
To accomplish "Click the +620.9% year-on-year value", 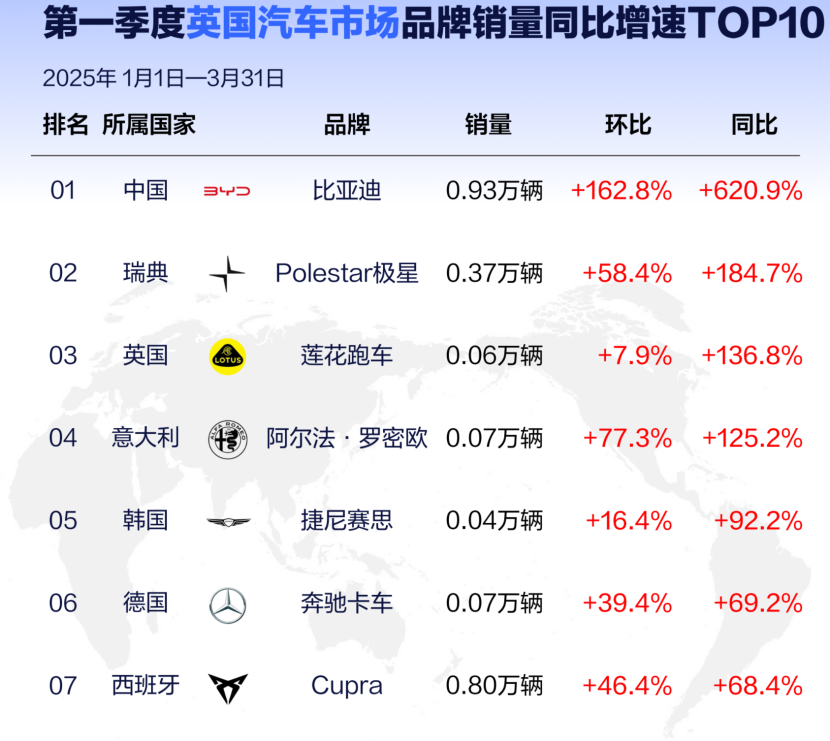I will point(751,191).
